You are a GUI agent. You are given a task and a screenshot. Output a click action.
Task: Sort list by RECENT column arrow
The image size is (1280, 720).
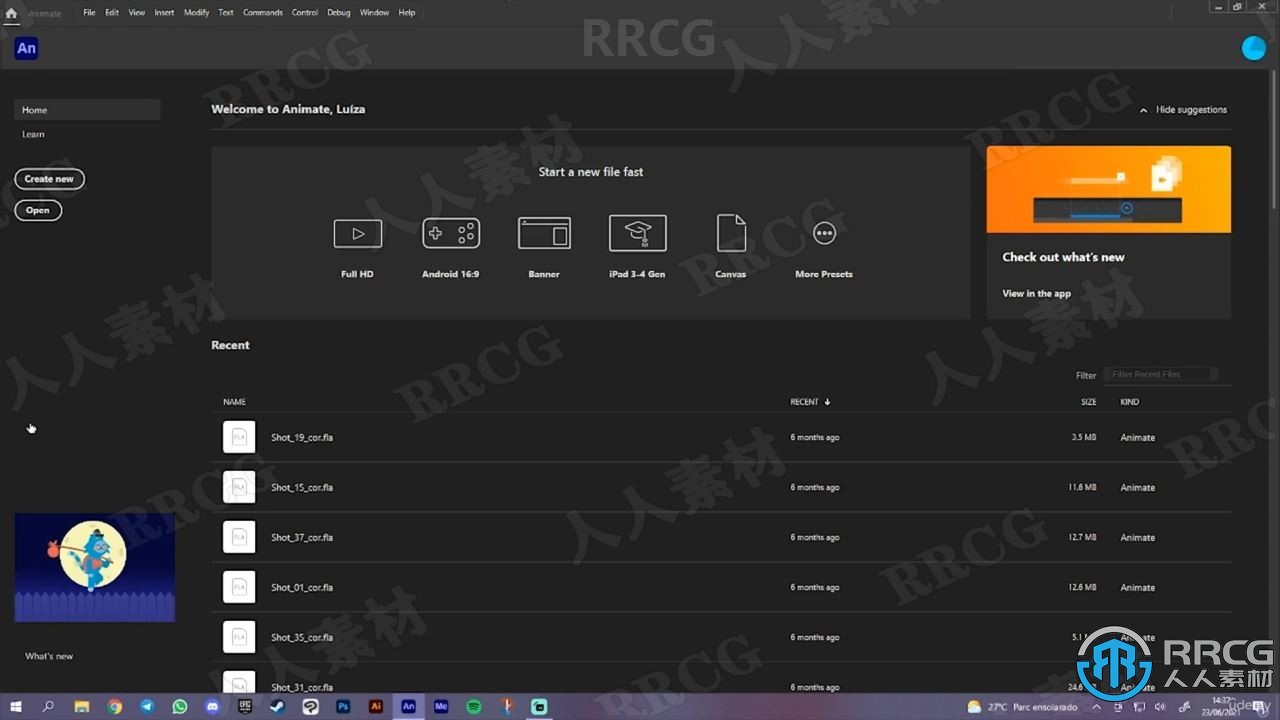point(827,402)
